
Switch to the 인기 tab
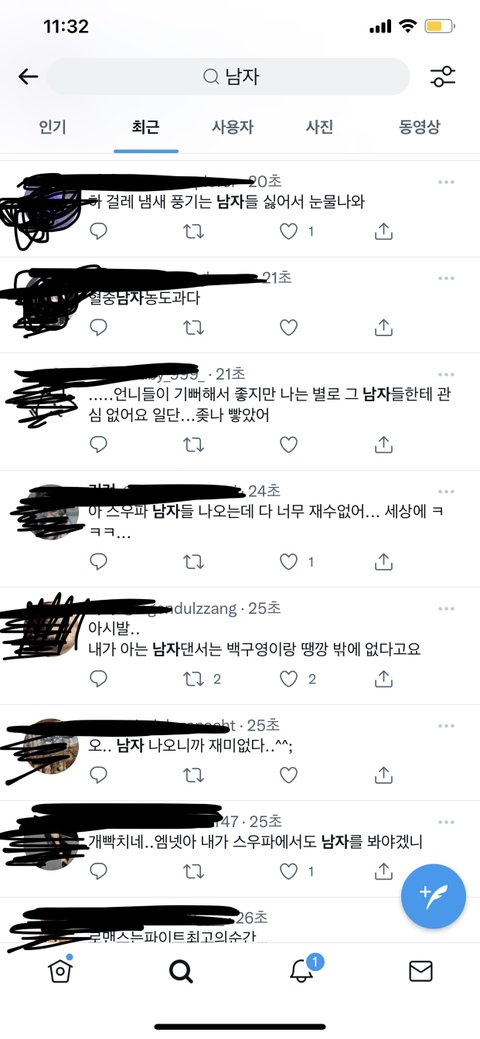tap(53, 127)
